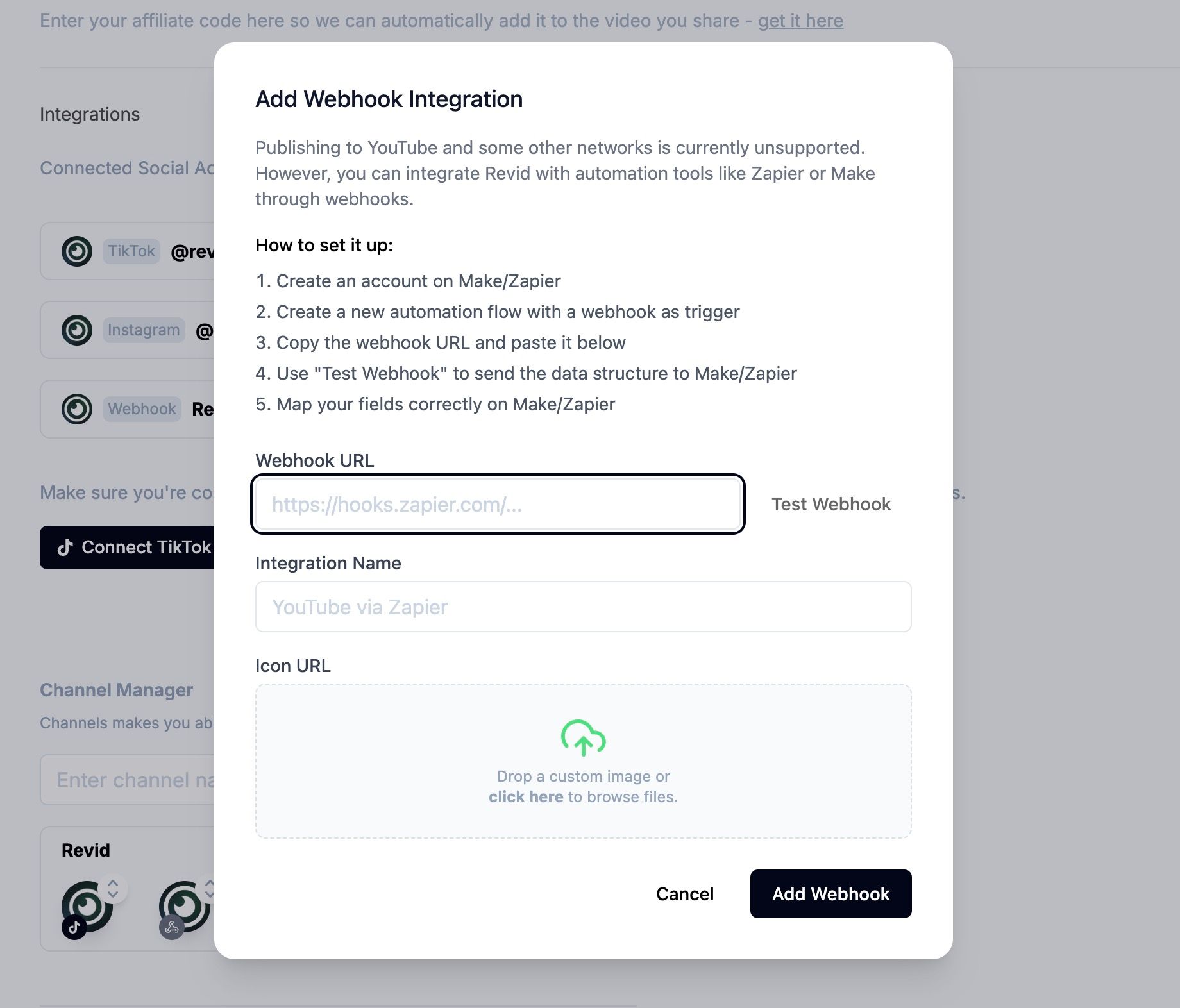Focus the Webhook URL input field
The height and width of the screenshot is (1008, 1180).
point(498,505)
